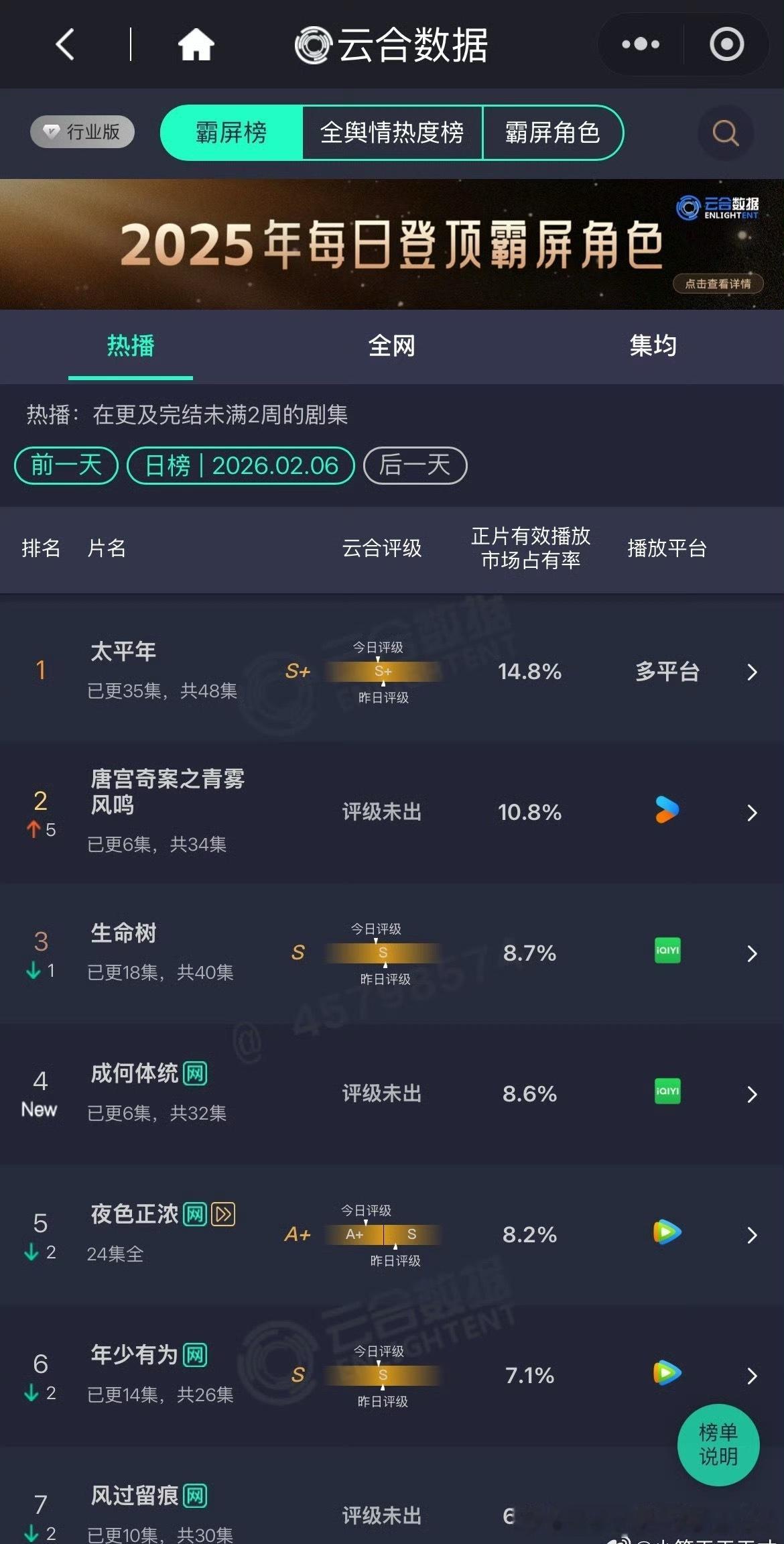Switch to the 全网 tab
This screenshot has height=1544, width=784.
392,346
